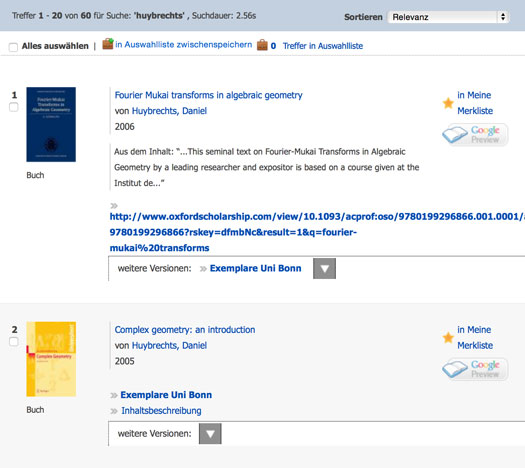
Task: Open title Complex geometry: an introduction
Action: click(185, 330)
